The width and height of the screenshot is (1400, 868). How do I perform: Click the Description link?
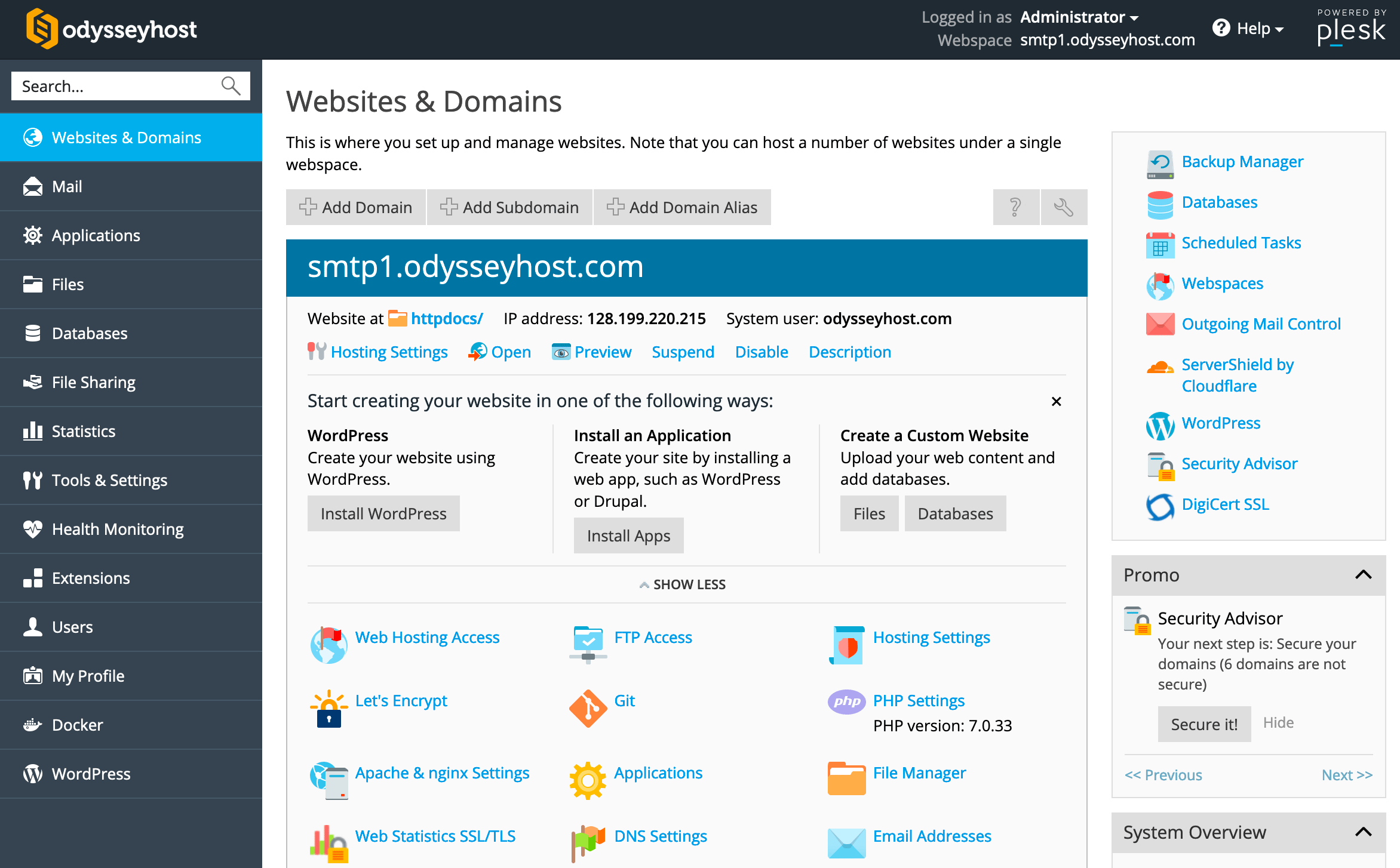(x=850, y=352)
